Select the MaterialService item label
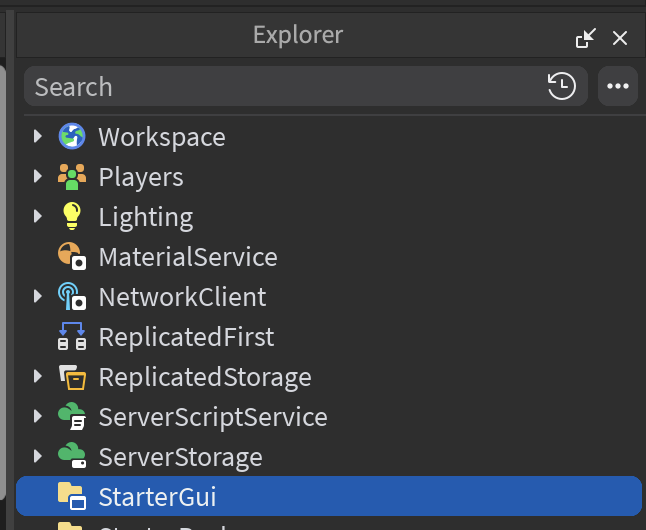This screenshot has height=530, width=646. point(188,257)
